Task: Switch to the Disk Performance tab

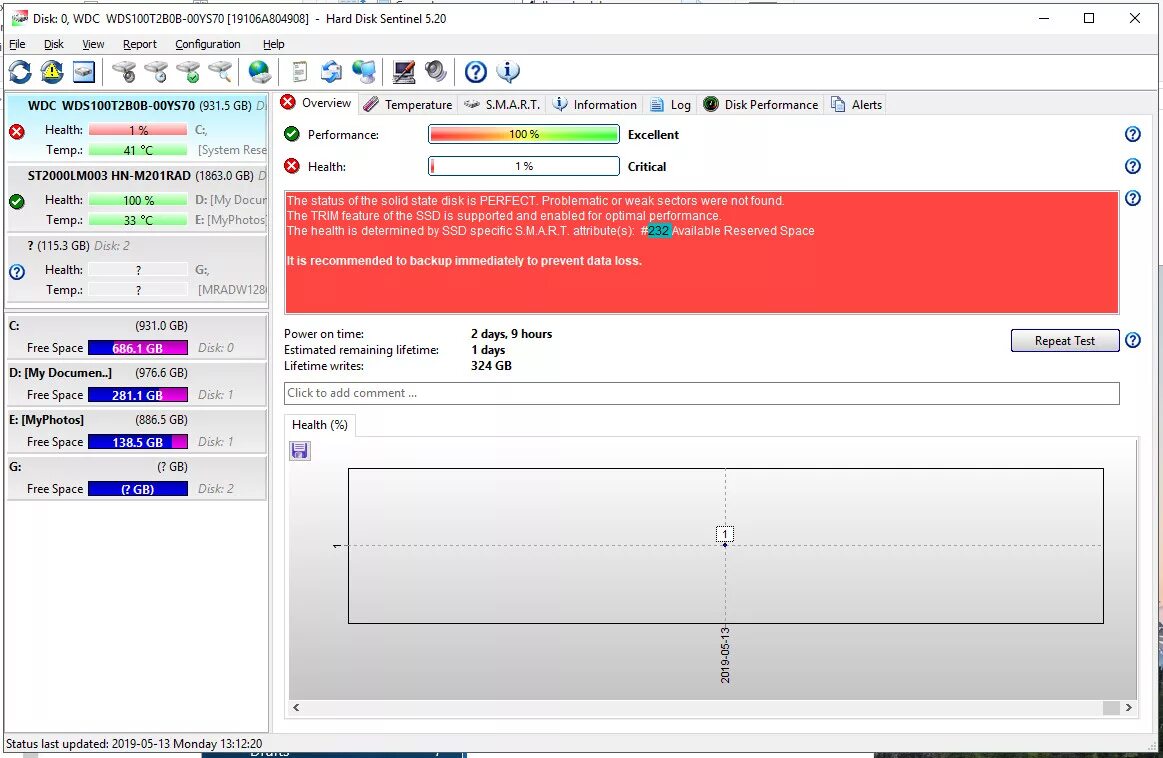Action: coord(761,105)
